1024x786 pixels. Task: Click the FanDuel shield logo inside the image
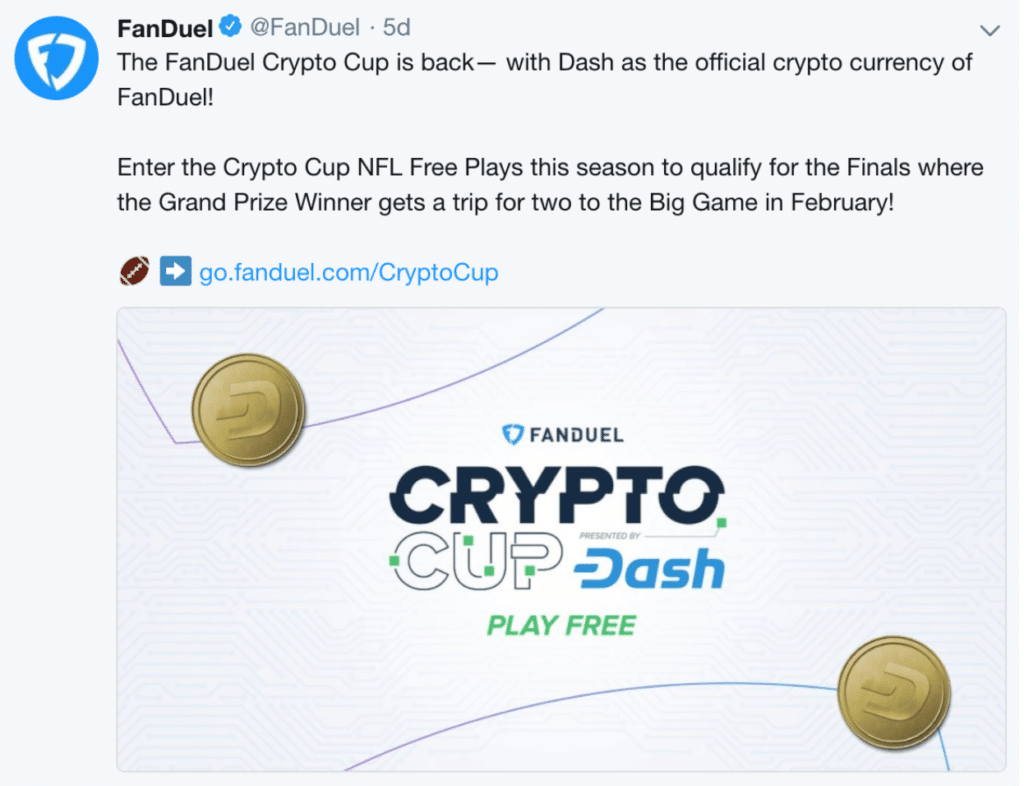(x=512, y=434)
